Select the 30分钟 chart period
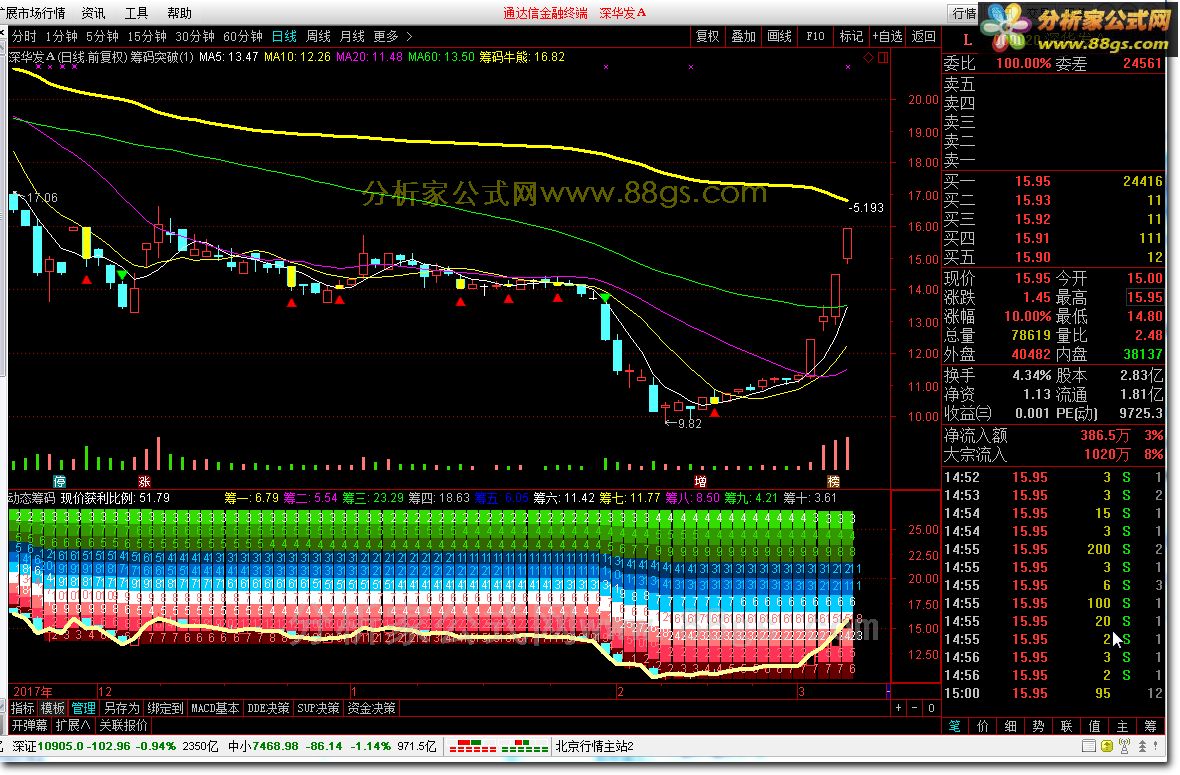The width and height of the screenshot is (1180, 775). 195,36
